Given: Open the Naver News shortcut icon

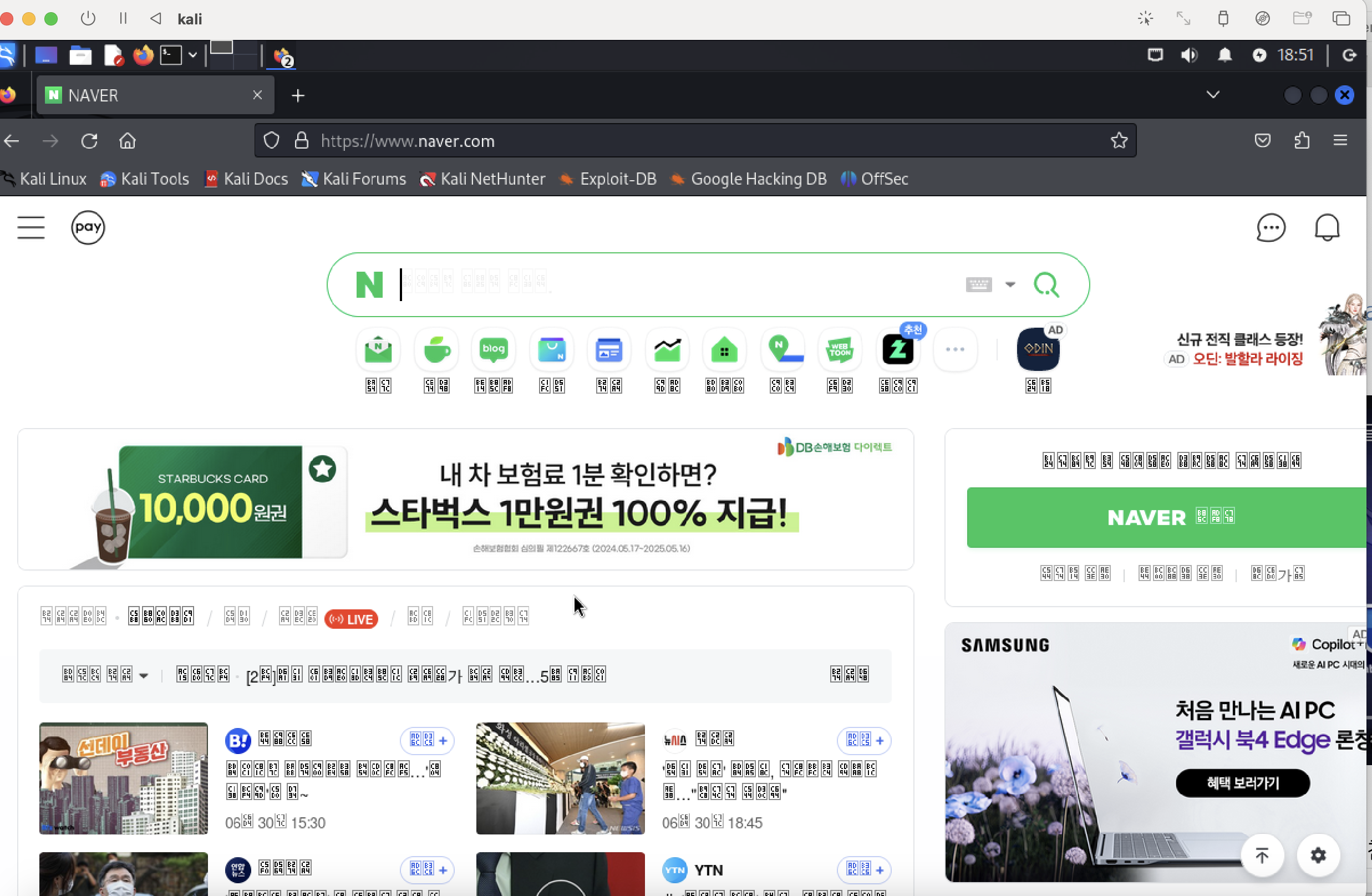Looking at the screenshot, I should tap(609, 349).
